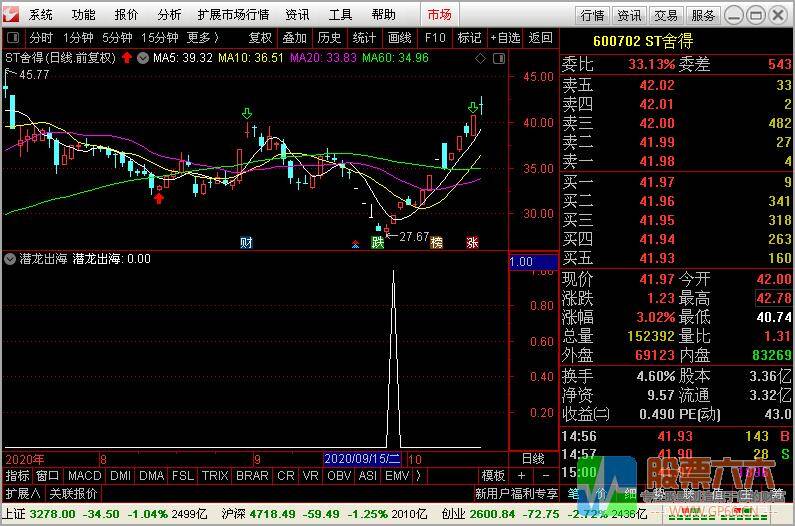The image size is (795, 526).
Task: Select the EMV indicator
Action: pyautogui.click(x=397, y=476)
